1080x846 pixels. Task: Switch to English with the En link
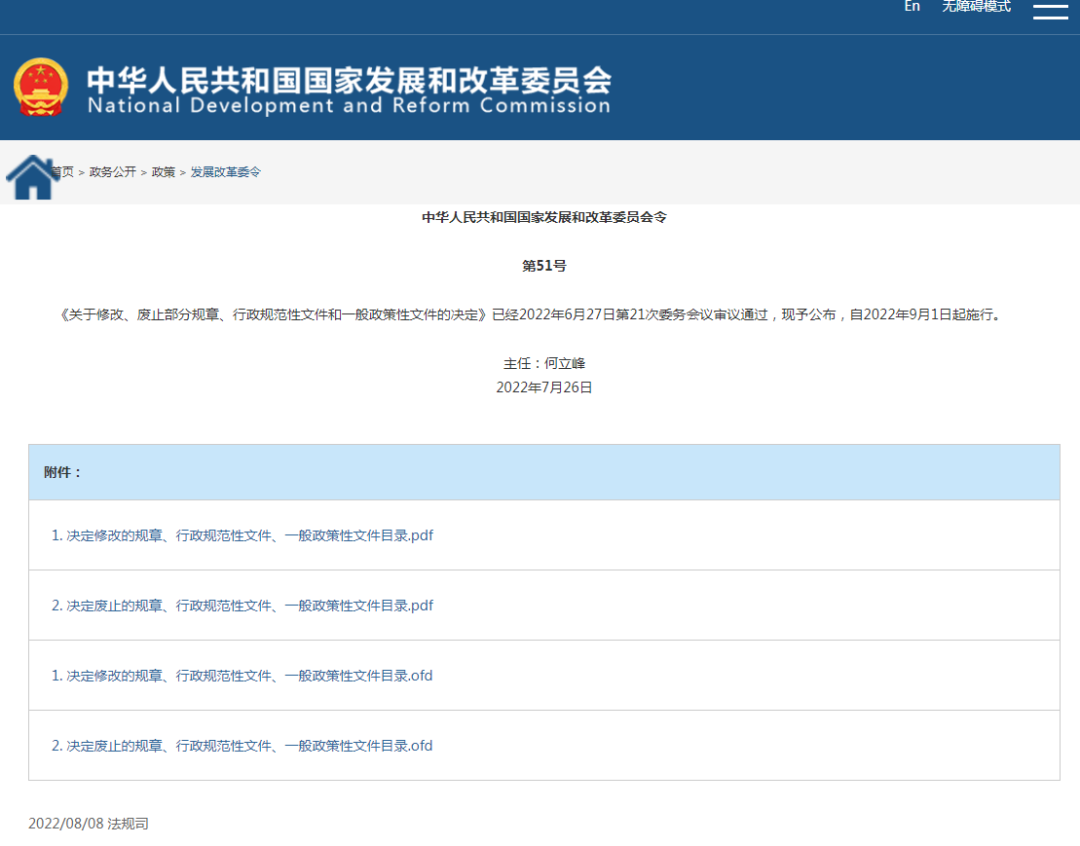pyautogui.click(x=911, y=7)
